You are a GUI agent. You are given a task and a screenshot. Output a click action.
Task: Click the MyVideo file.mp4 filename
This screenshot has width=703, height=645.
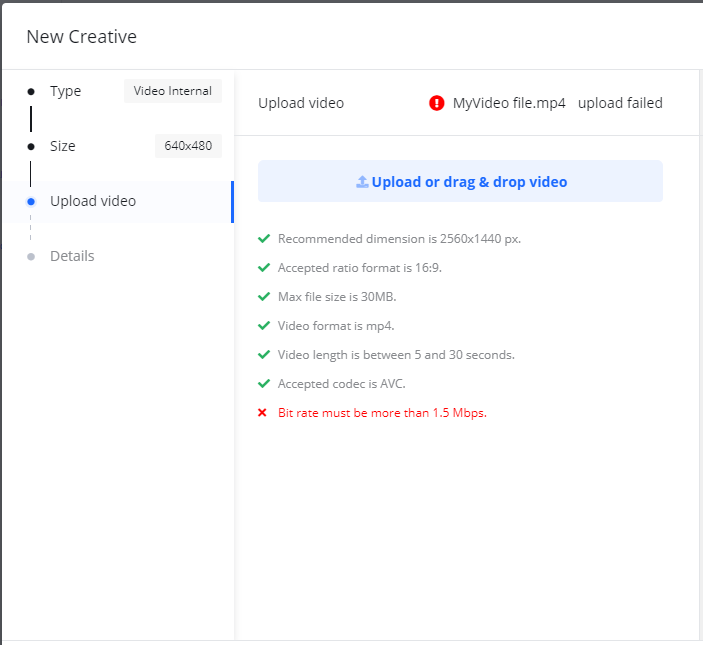[509, 103]
